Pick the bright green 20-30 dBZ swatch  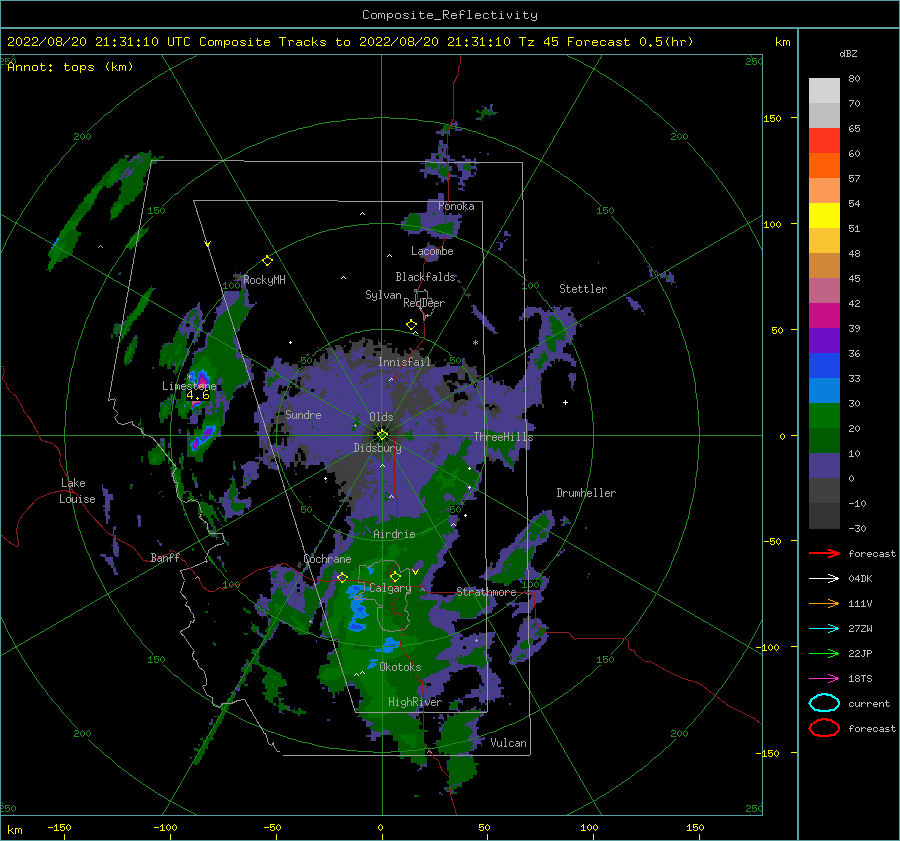(x=824, y=416)
